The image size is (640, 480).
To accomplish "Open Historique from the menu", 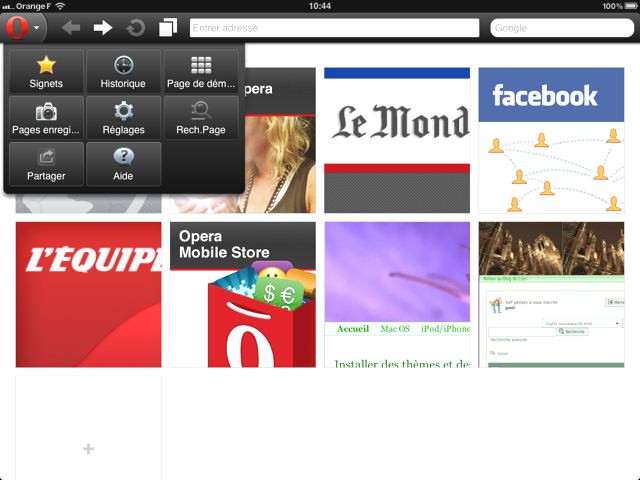I will (x=123, y=72).
